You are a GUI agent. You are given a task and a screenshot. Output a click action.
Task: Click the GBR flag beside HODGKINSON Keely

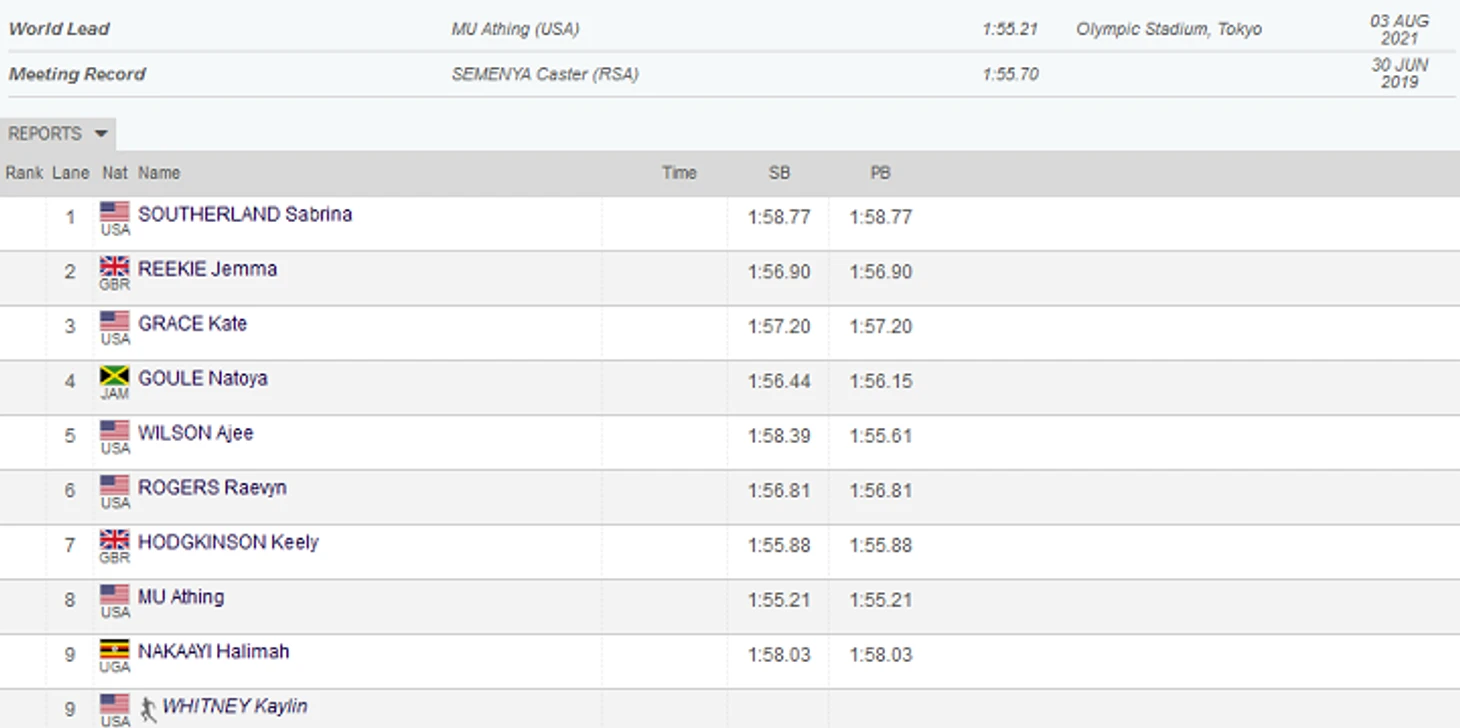point(115,540)
